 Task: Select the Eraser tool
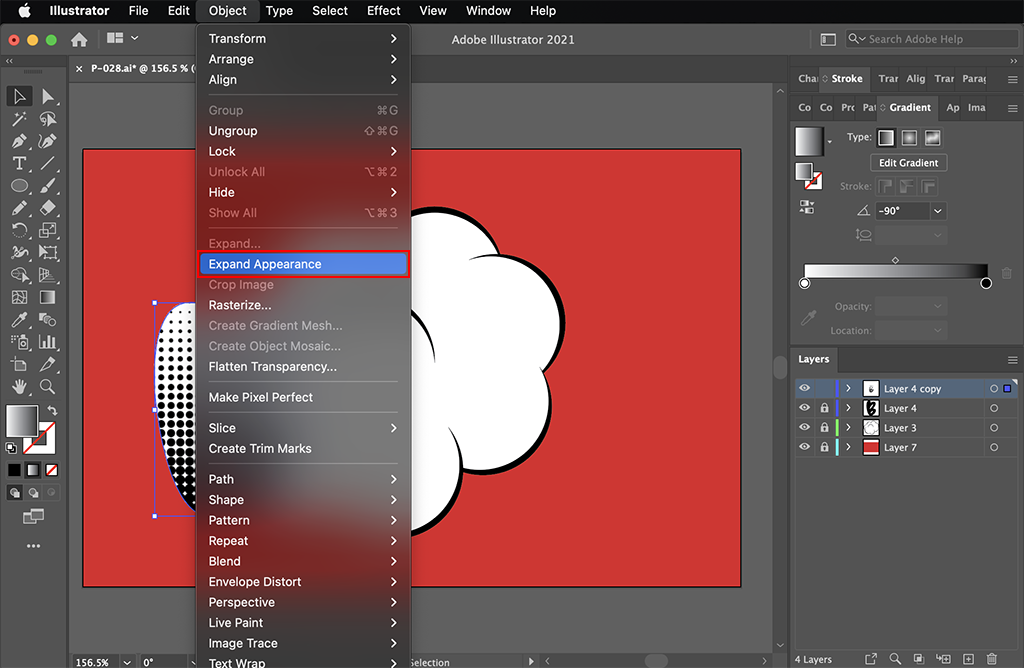[x=48, y=208]
